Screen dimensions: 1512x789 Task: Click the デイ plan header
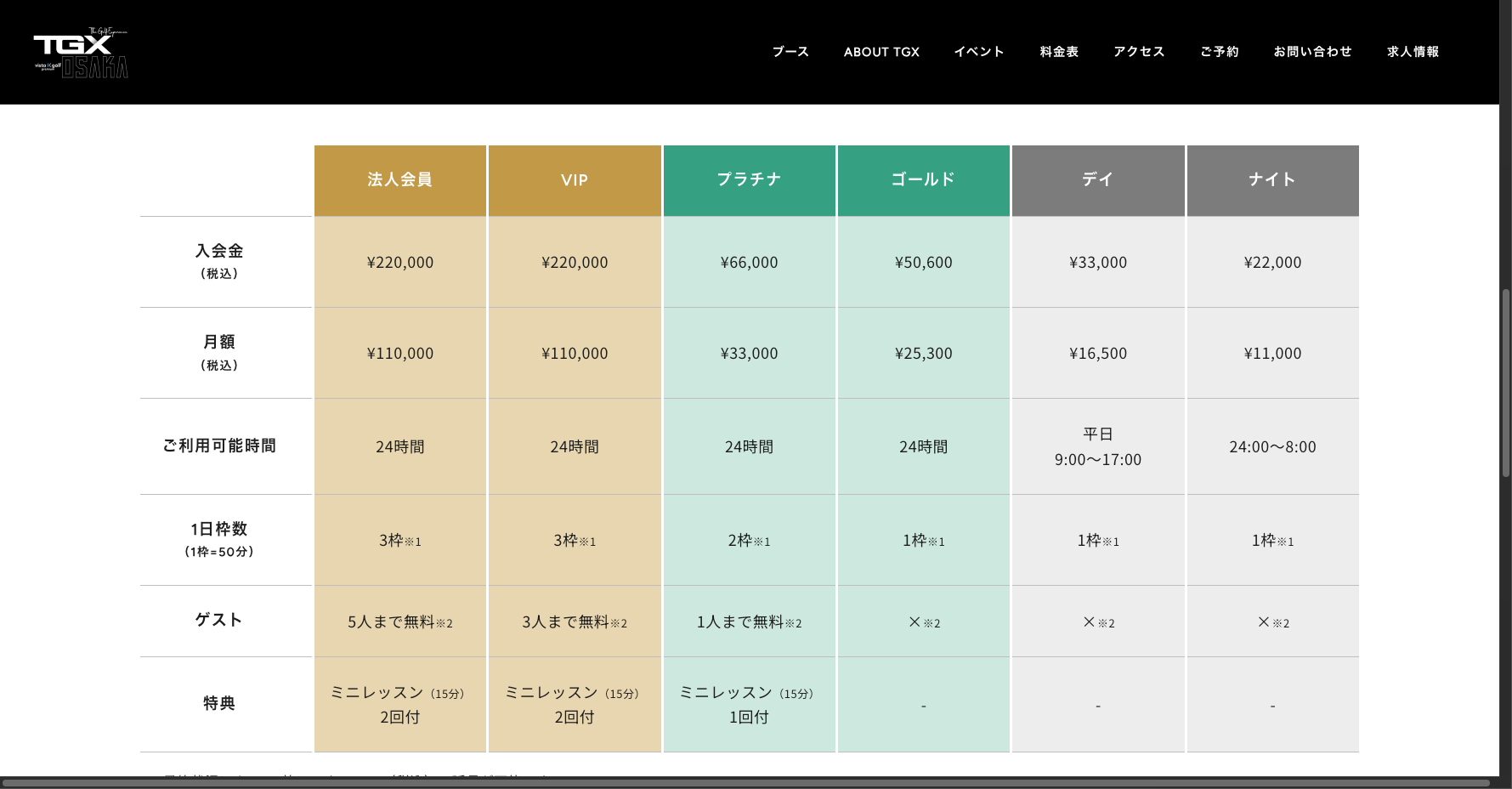tap(1097, 180)
